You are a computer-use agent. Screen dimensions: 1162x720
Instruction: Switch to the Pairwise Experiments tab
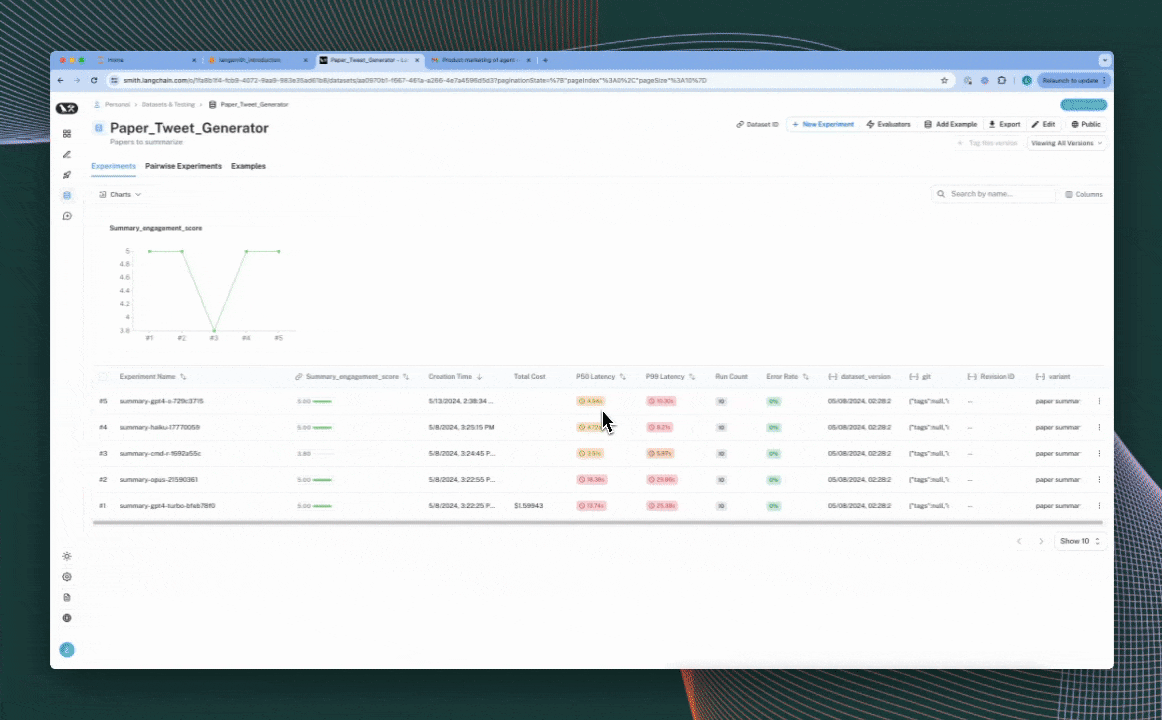coord(183,167)
